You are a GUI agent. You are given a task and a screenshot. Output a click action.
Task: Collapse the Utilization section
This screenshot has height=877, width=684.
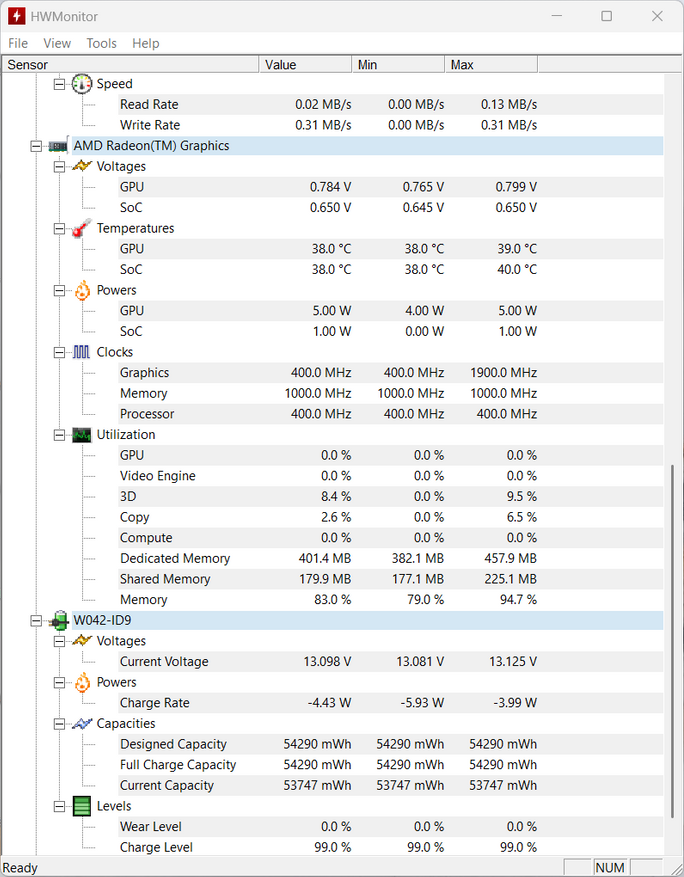59,435
